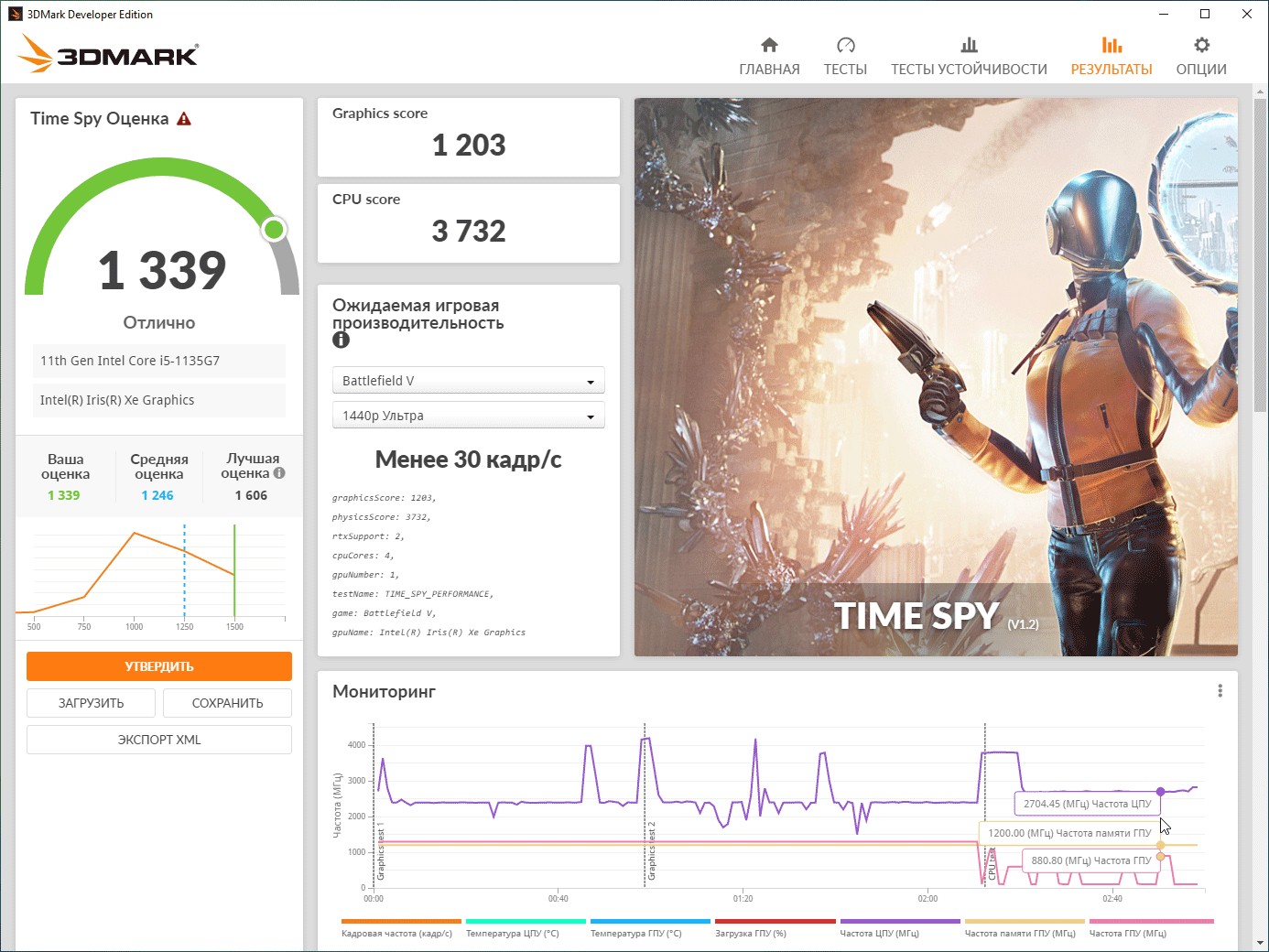Image resolution: width=1269 pixels, height=952 pixels.
Task: Click the CPU test marker line on the chart
Action: (x=985, y=806)
